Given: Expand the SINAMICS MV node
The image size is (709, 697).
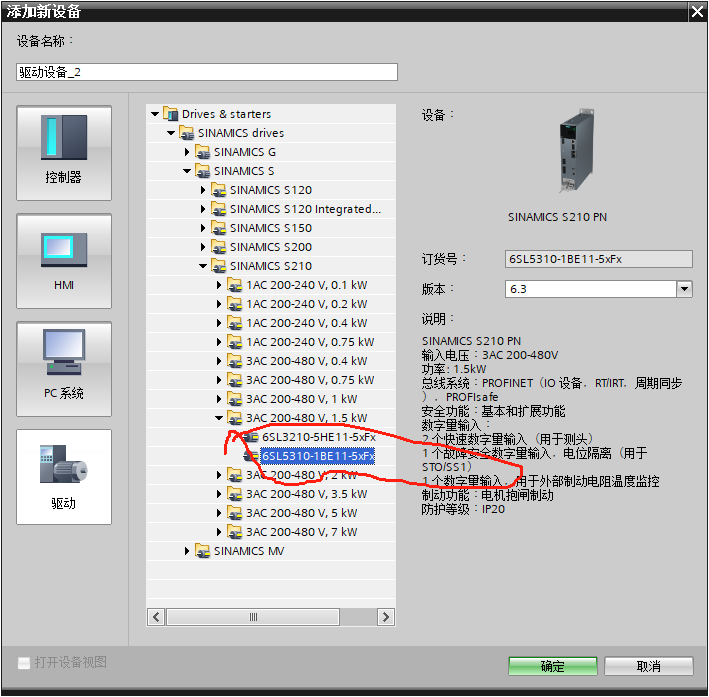Looking at the screenshot, I should tap(187, 551).
